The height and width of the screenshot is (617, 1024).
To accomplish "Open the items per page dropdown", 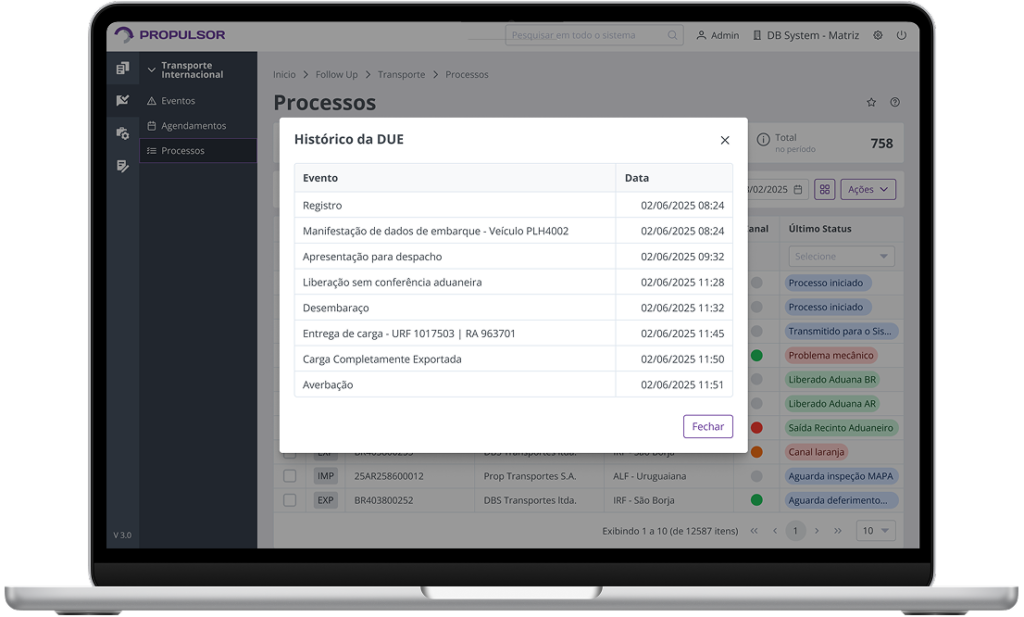I will click(877, 531).
